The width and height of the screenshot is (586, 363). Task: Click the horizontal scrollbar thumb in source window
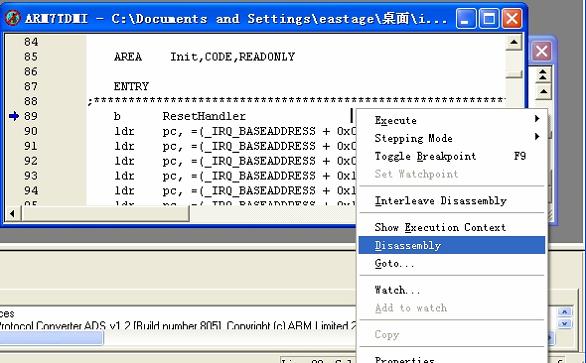pyautogui.click(x=105, y=214)
